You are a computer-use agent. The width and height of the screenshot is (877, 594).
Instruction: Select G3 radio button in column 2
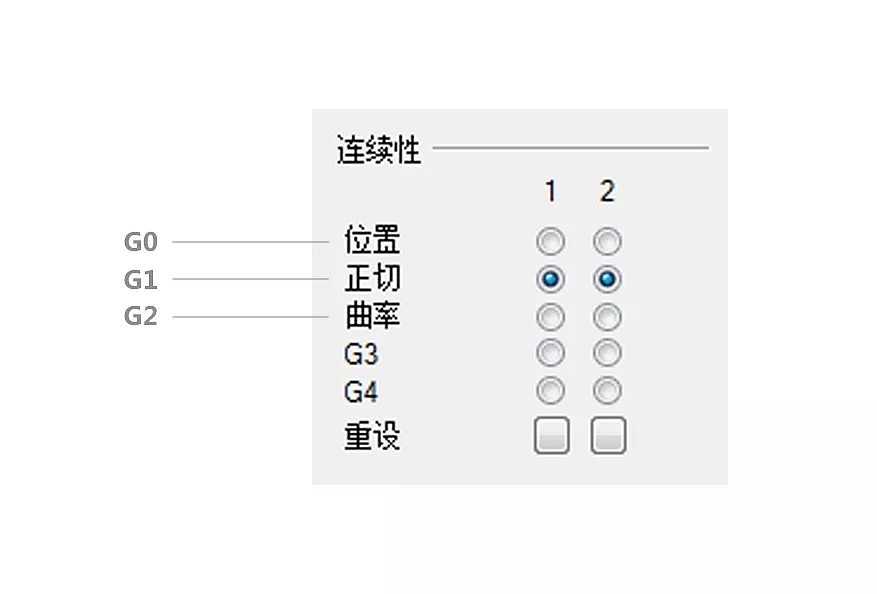pos(607,353)
